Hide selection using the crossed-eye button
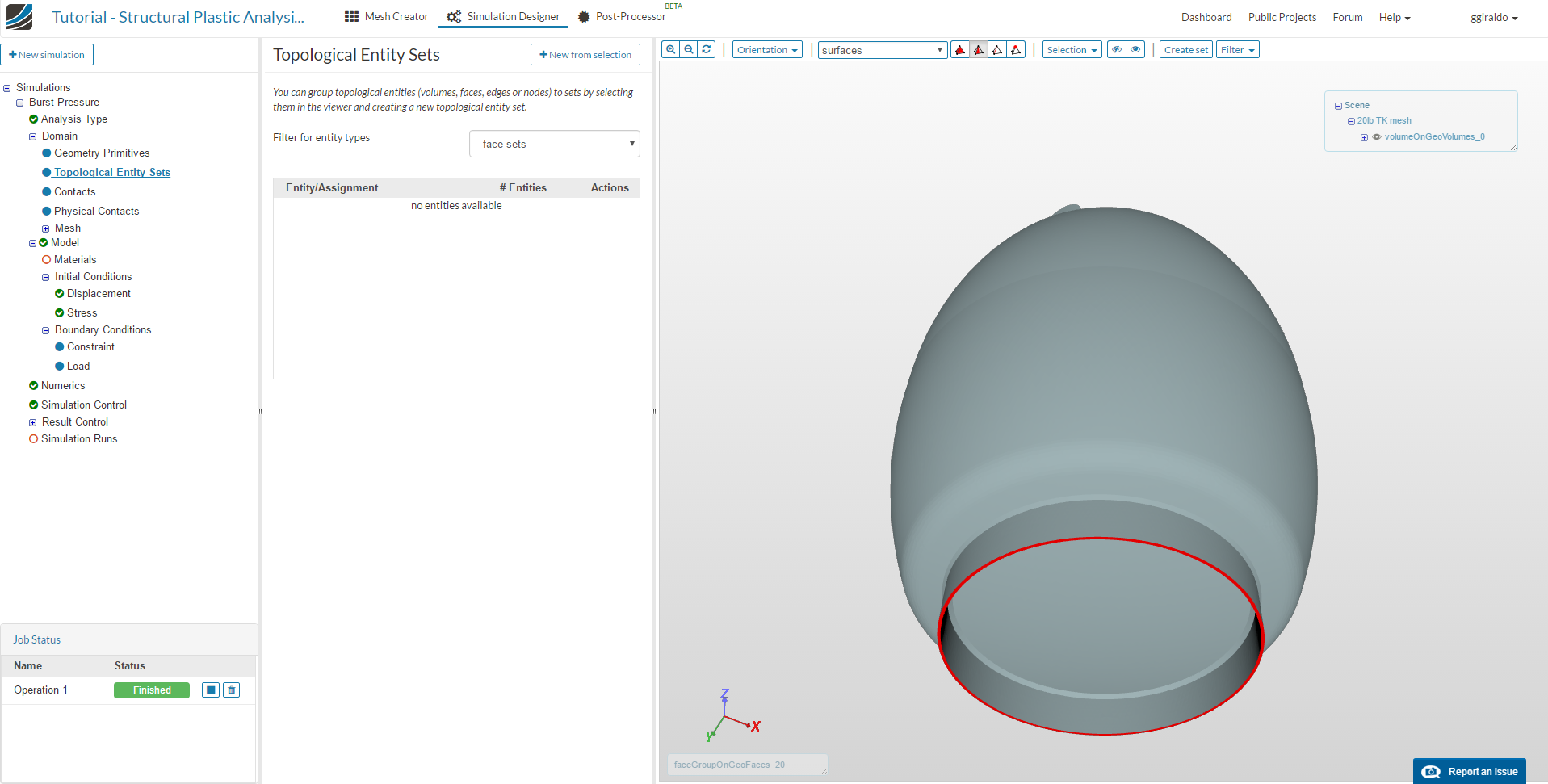Viewport: 1548px width, 784px height. [x=1117, y=50]
